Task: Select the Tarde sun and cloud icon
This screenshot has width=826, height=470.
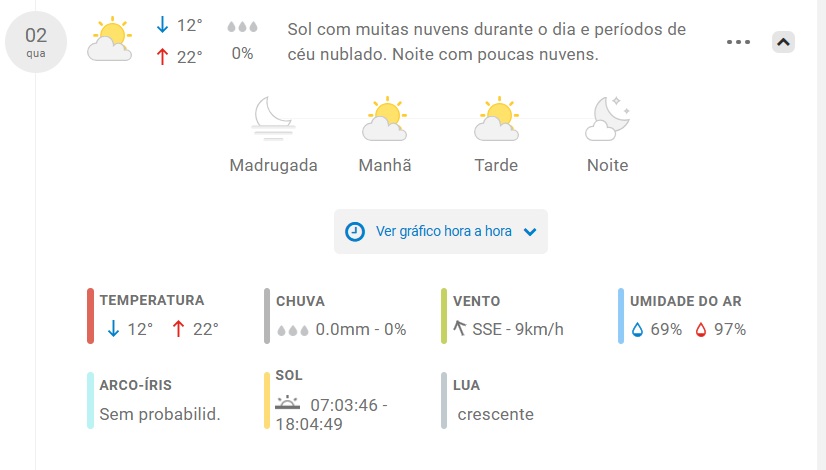Action: coord(496,118)
